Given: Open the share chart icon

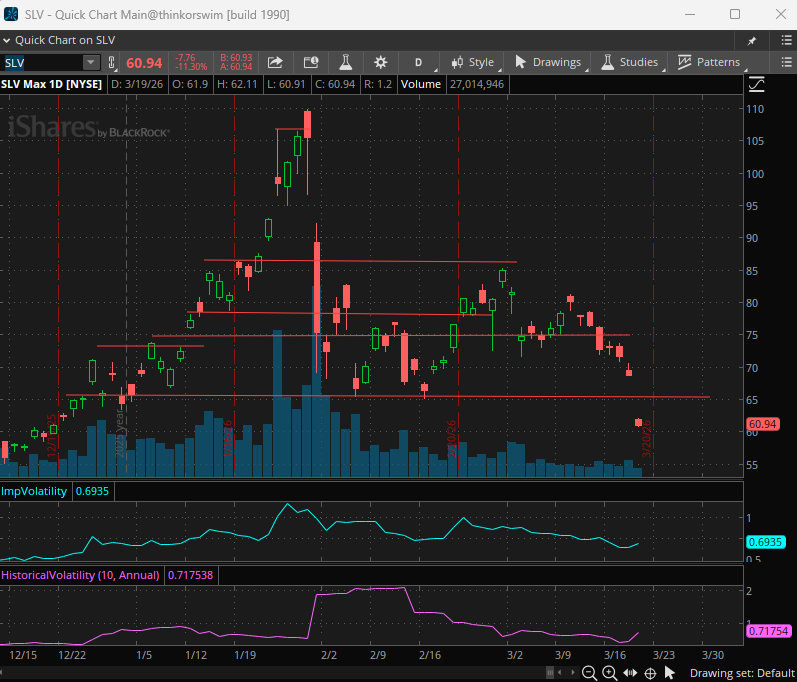Looking at the screenshot, I should coord(275,62).
